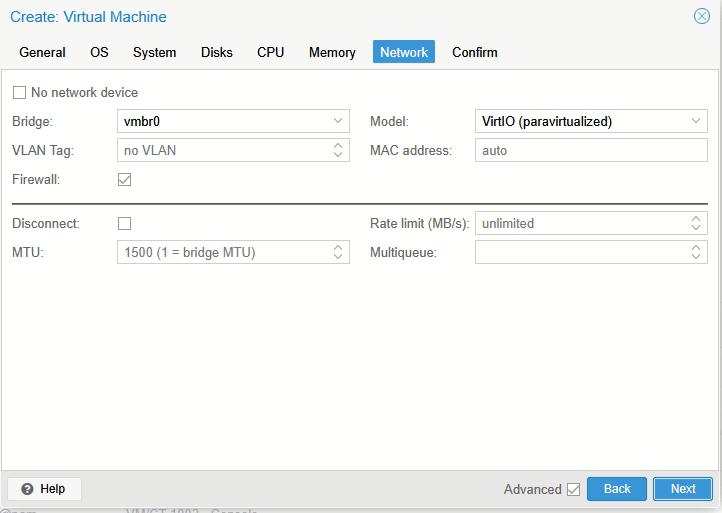This screenshot has height=513, width=722.
Task: Click the Multiqueue spinner arrows
Action: click(696, 253)
